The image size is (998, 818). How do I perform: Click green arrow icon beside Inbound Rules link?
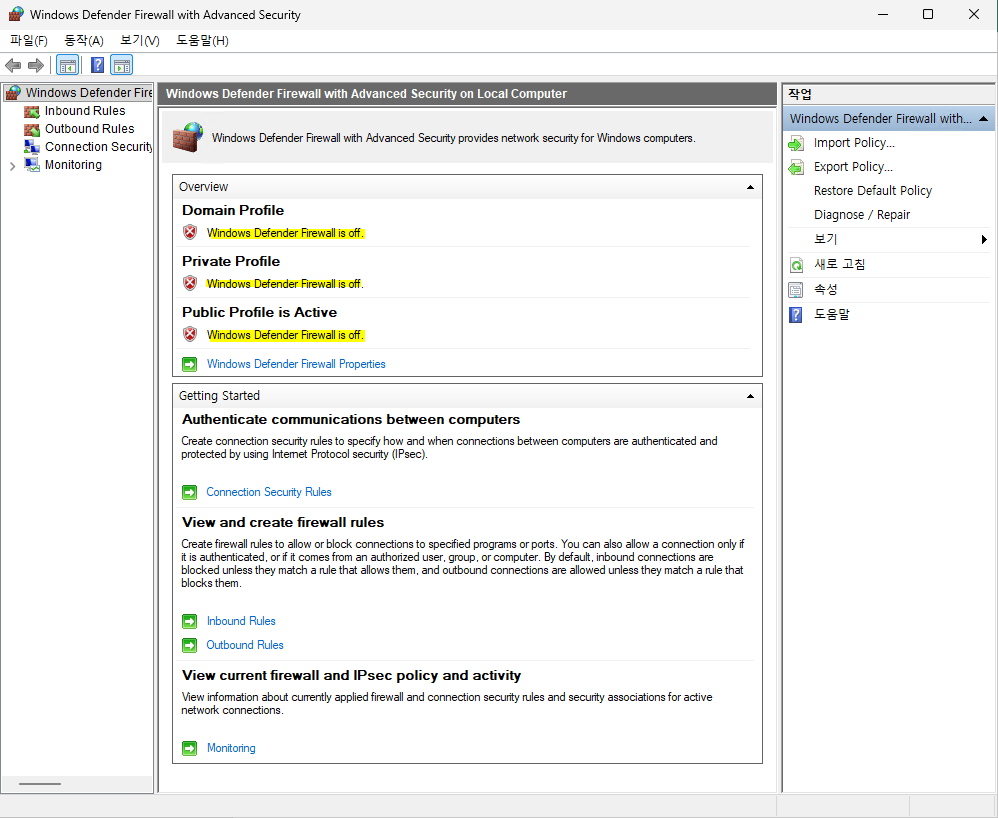[x=190, y=621]
